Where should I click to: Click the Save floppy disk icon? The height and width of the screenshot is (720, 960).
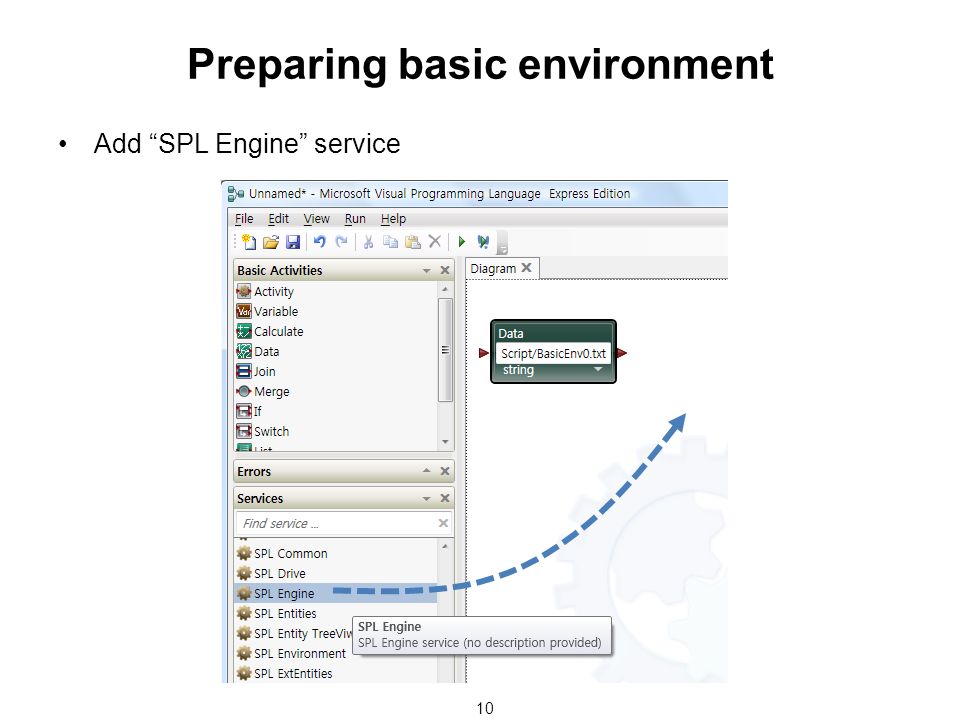coord(293,242)
